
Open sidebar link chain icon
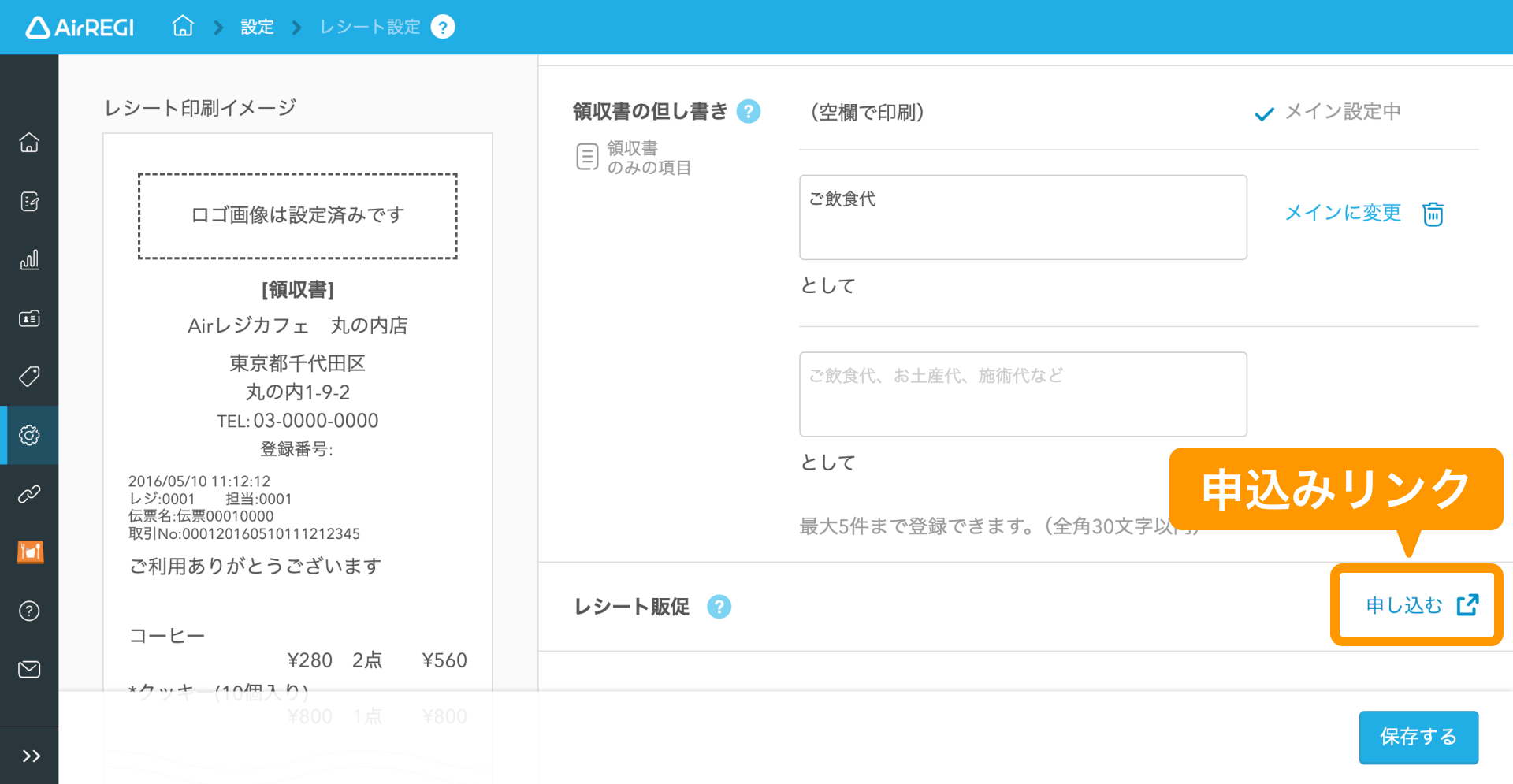point(29,494)
